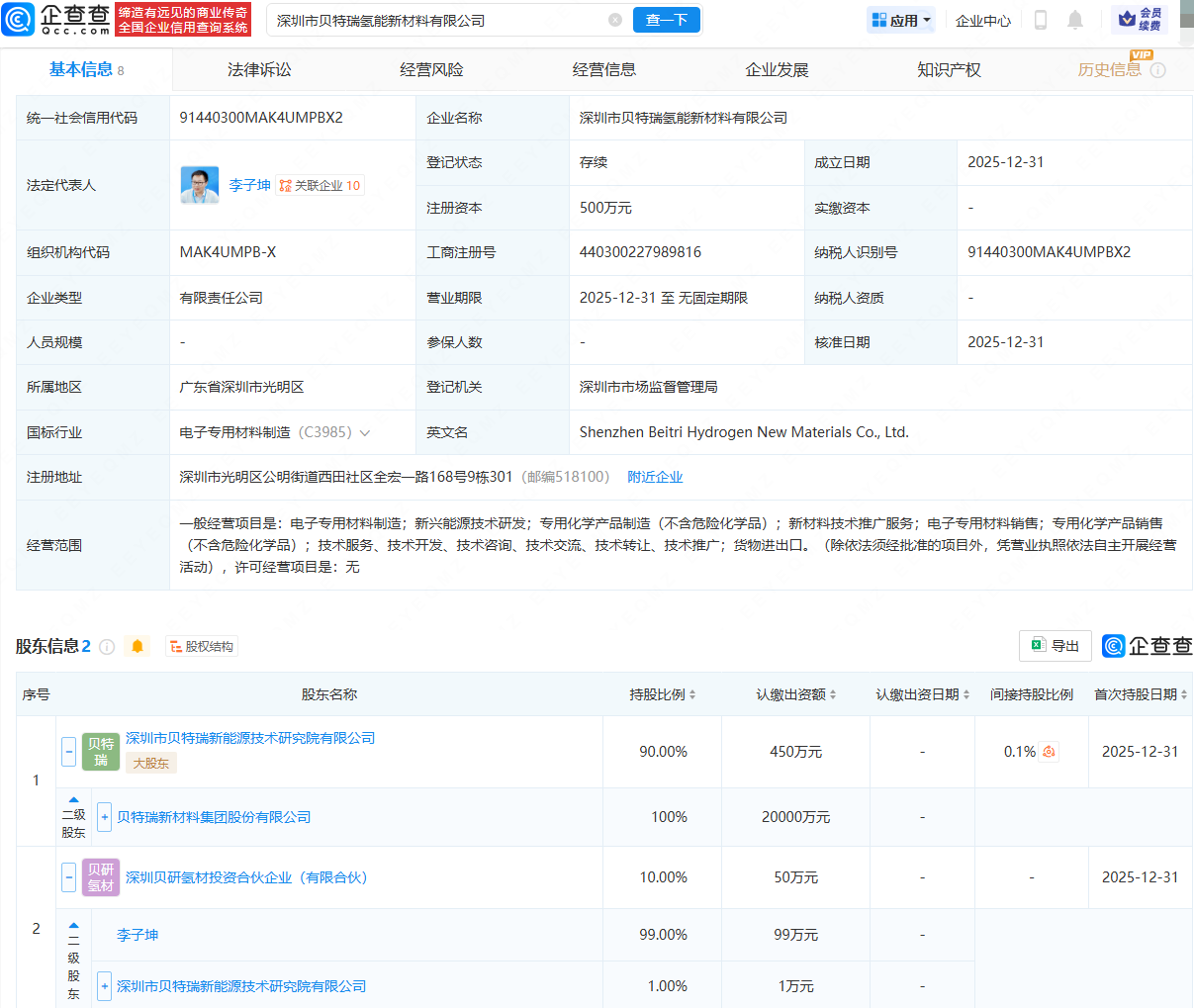Image resolution: width=1194 pixels, height=1008 pixels.
Task: Click the info icon beside shareholder info heading
Action: pyautogui.click(x=107, y=647)
